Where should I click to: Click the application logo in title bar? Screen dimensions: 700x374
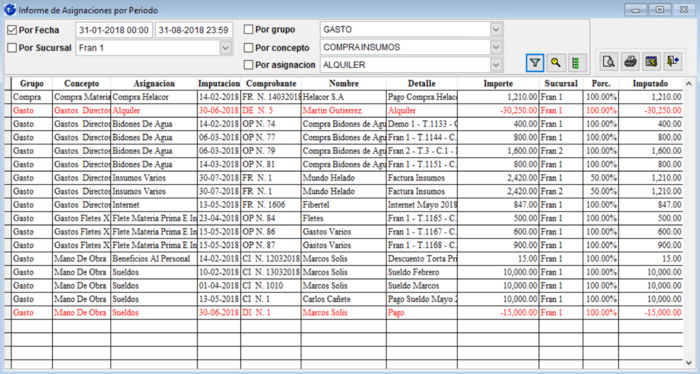coord(9,10)
